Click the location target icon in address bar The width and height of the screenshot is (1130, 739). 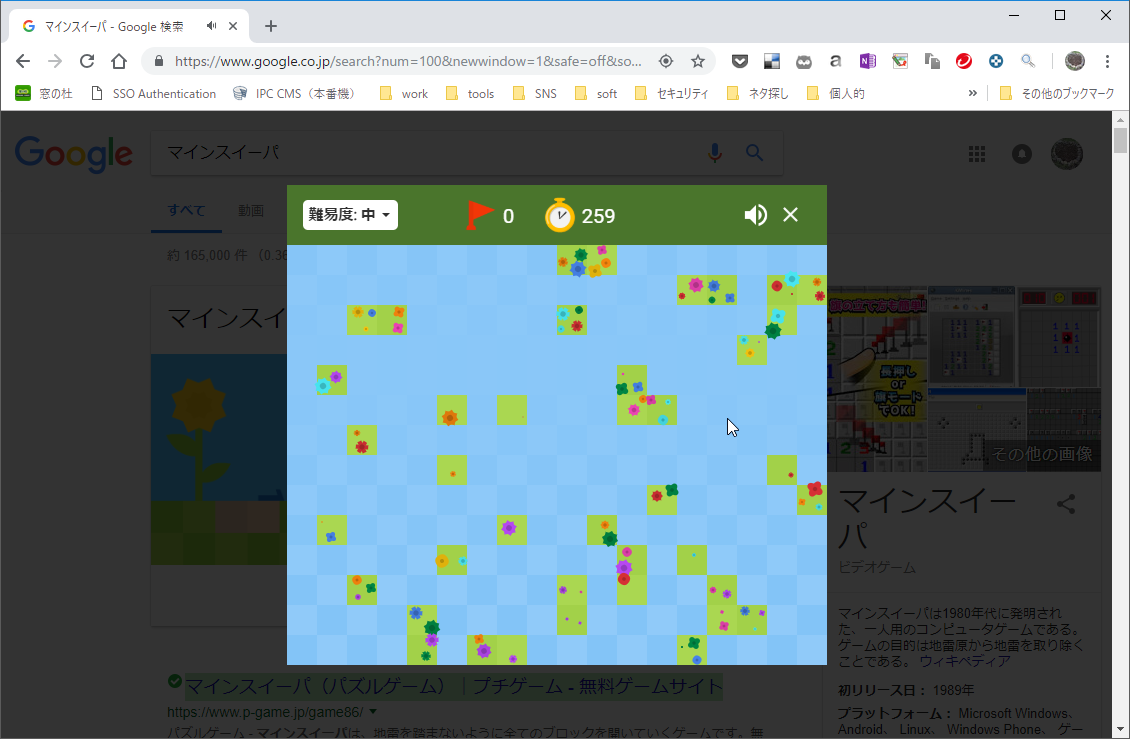click(x=666, y=61)
